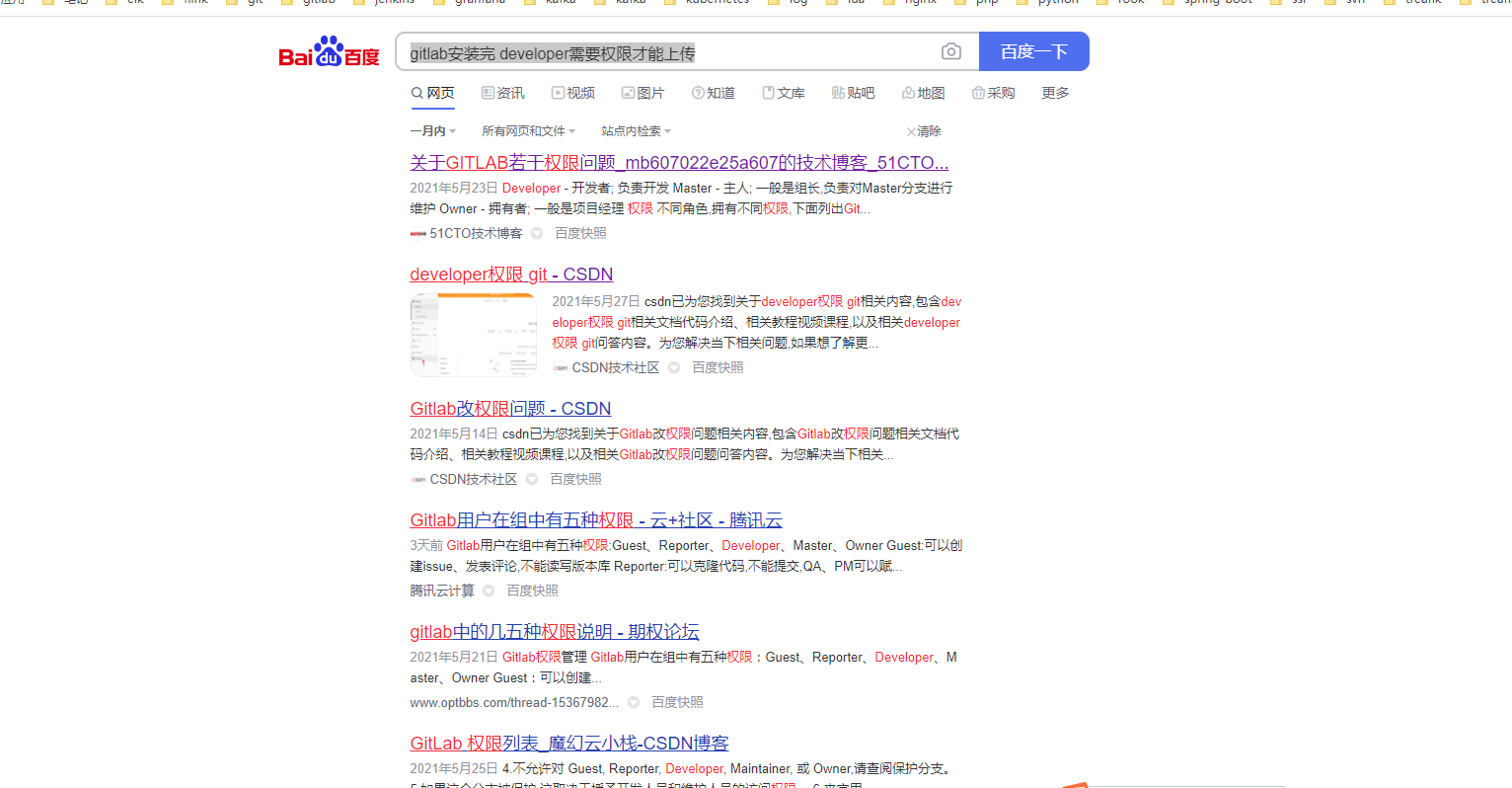Open the Gitlab改权限问题 CSDN result link

pyautogui.click(x=509, y=408)
